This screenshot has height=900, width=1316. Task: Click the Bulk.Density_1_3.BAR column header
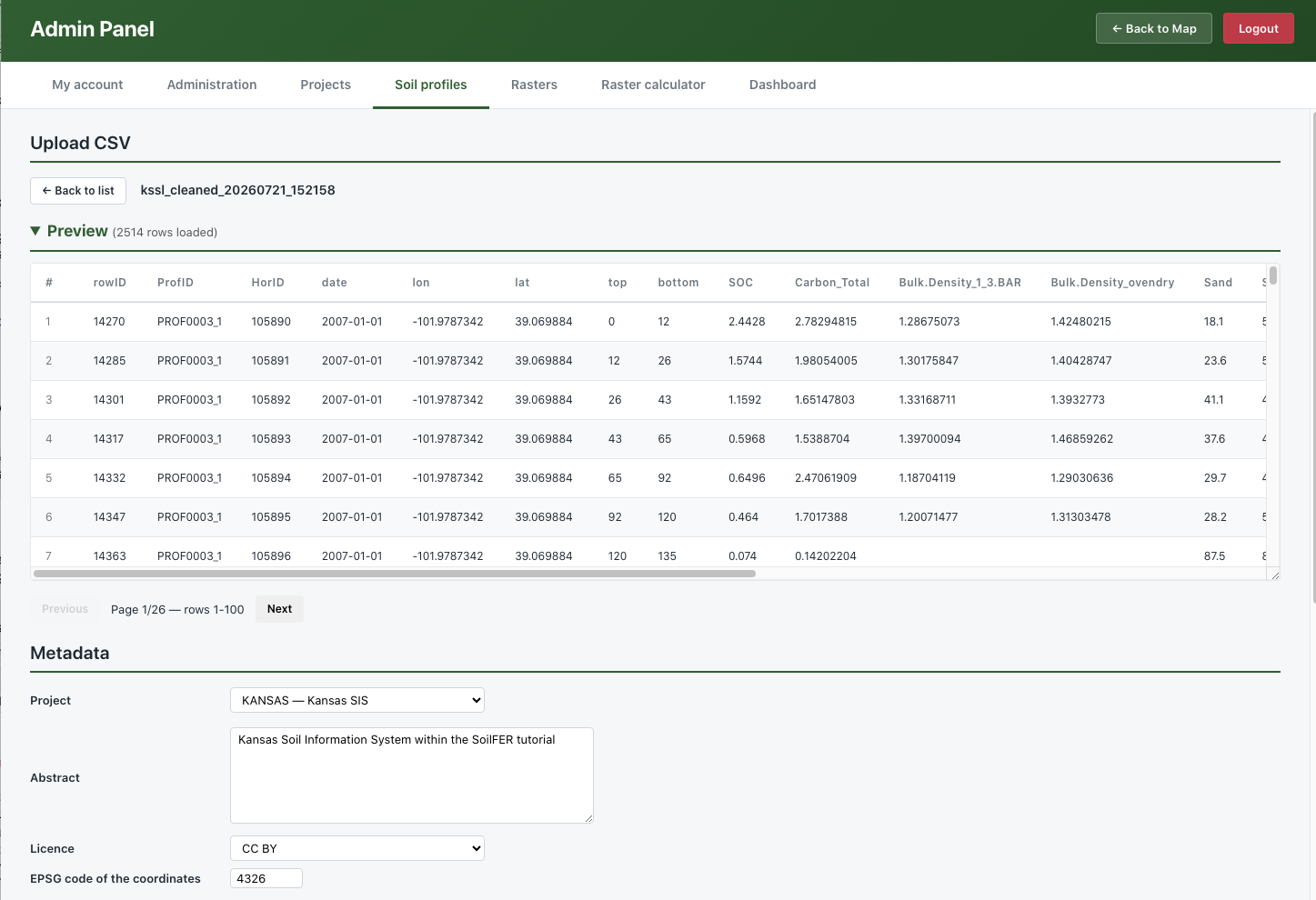tap(959, 283)
